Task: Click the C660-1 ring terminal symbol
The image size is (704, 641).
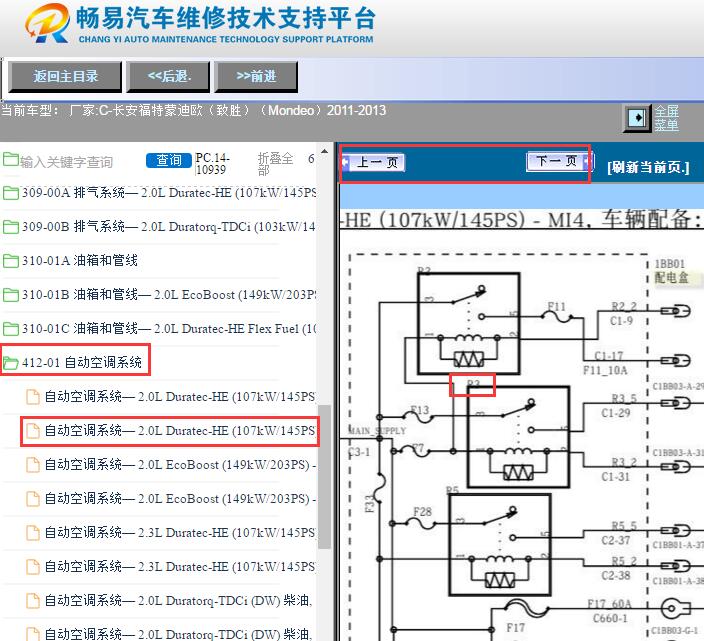Action: coord(676,609)
